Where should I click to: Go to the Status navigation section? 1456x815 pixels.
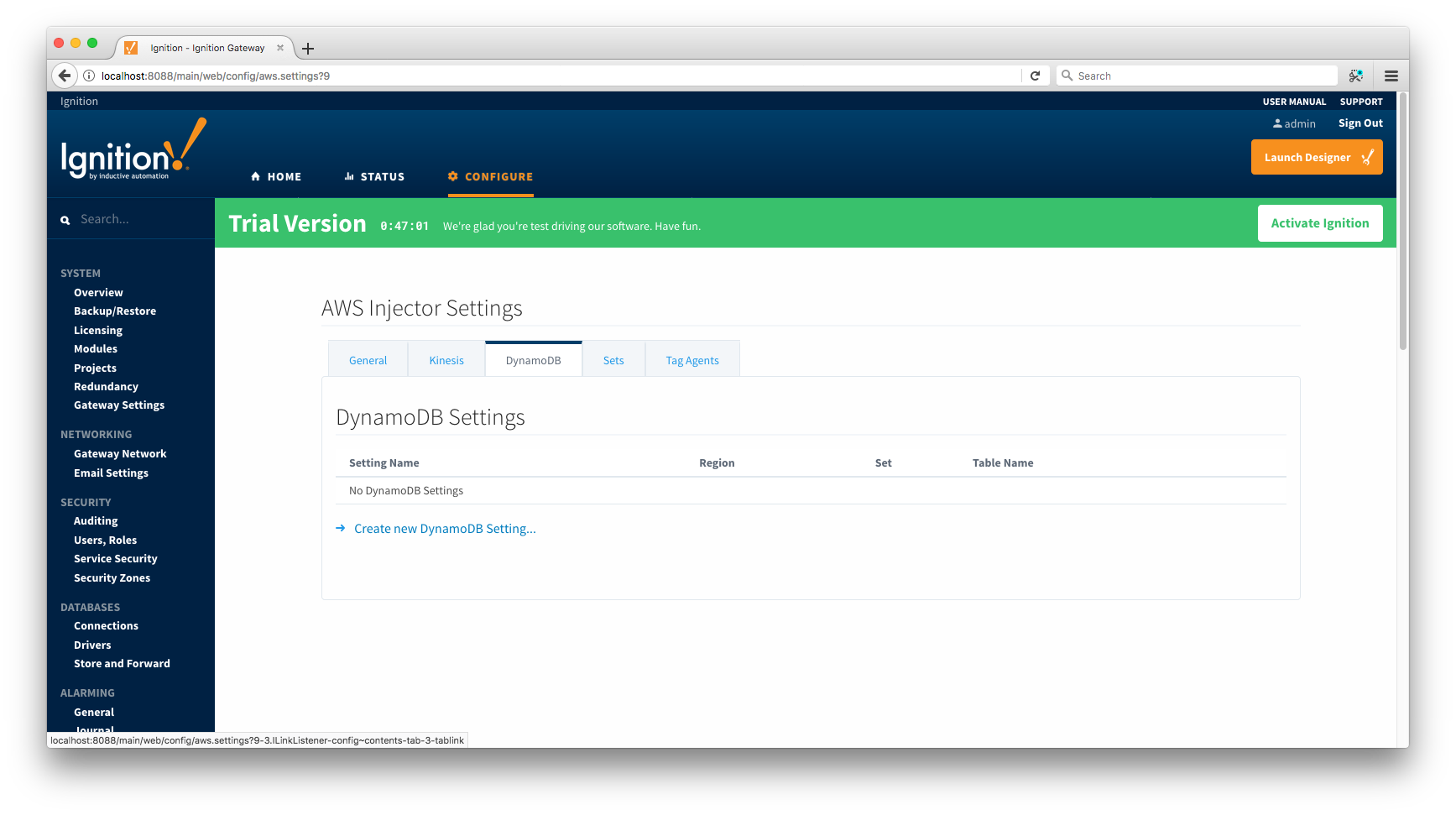click(374, 176)
